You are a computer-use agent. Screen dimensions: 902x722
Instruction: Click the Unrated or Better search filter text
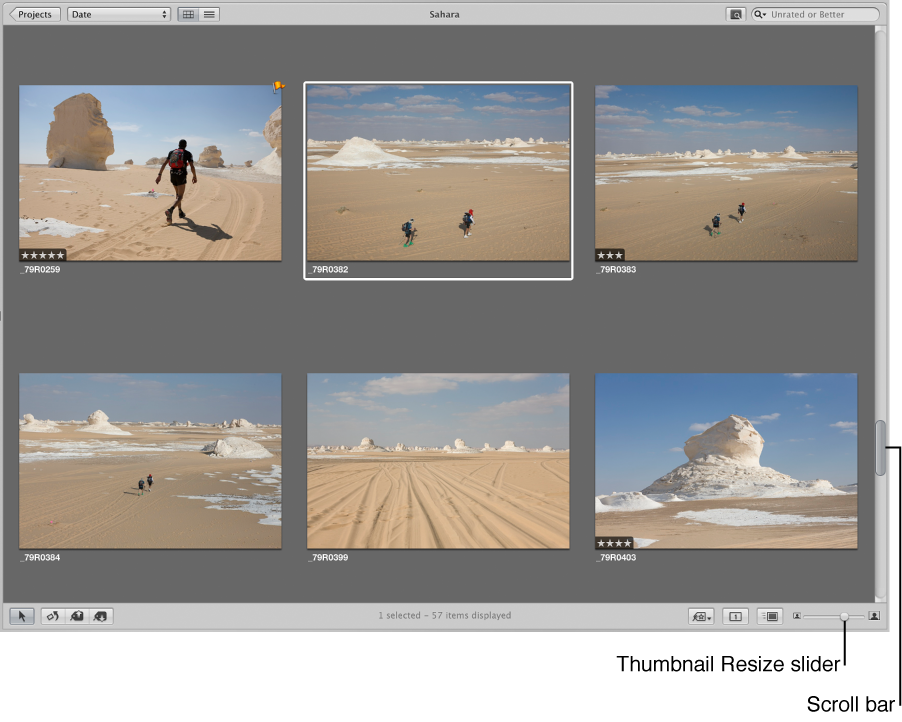pyautogui.click(x=810, y=14)
